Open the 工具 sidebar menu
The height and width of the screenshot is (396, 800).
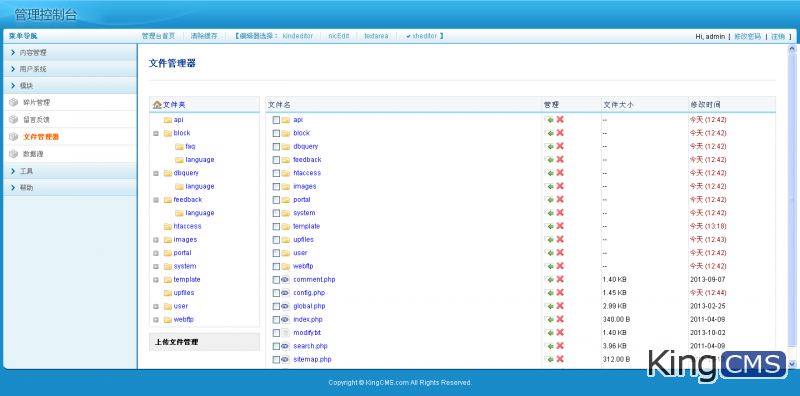click(x=70, y=171)
